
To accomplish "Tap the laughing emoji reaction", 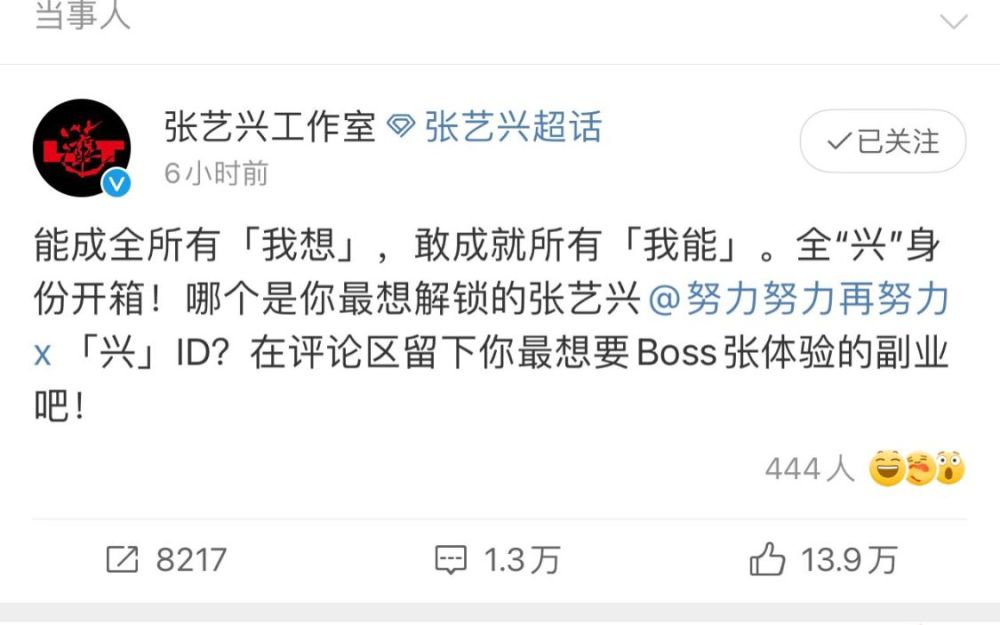I will coord(887,469).
